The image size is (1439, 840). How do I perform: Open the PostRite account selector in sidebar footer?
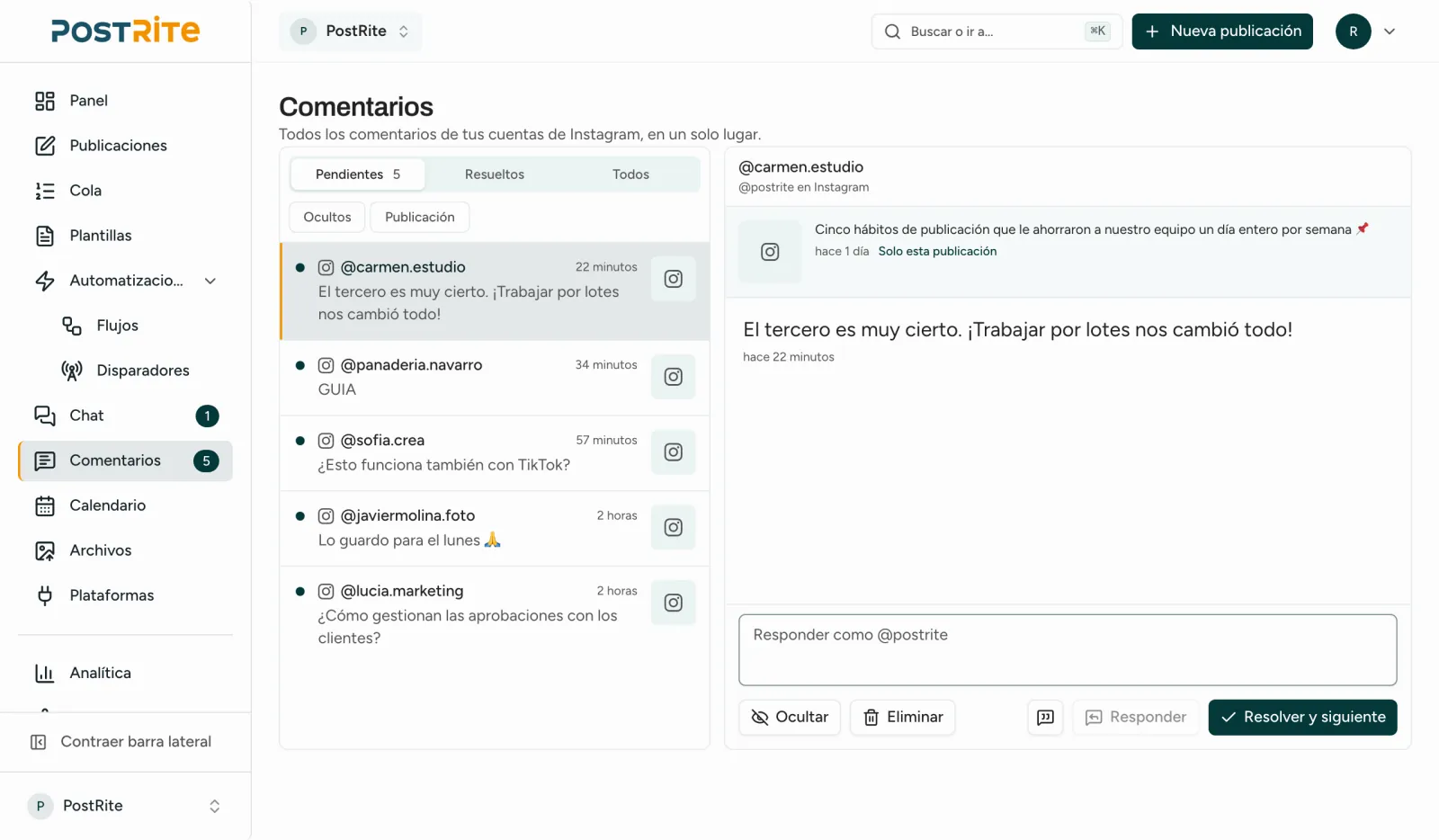[125, 806]
